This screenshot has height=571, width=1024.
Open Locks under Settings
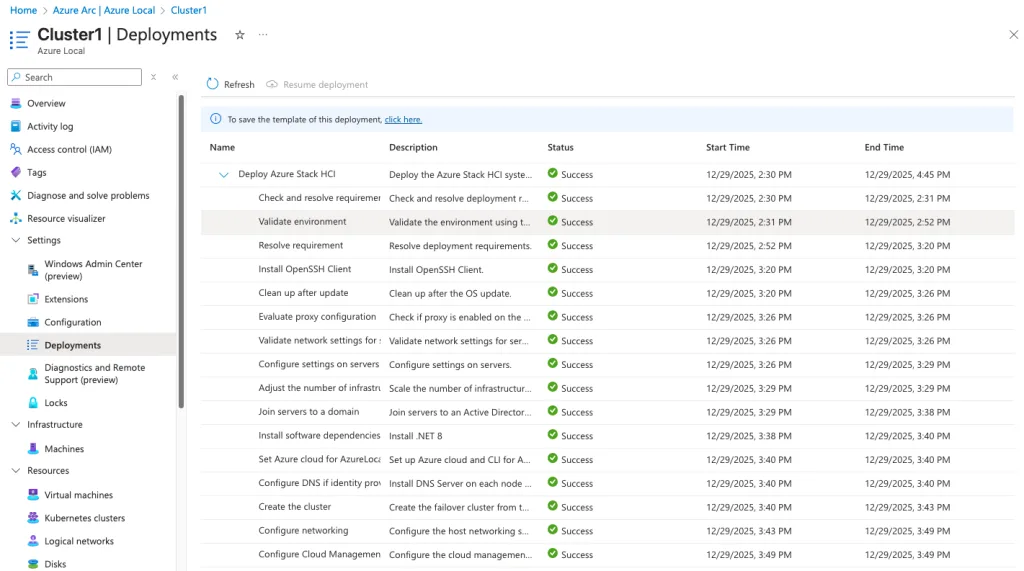(56, 403)
